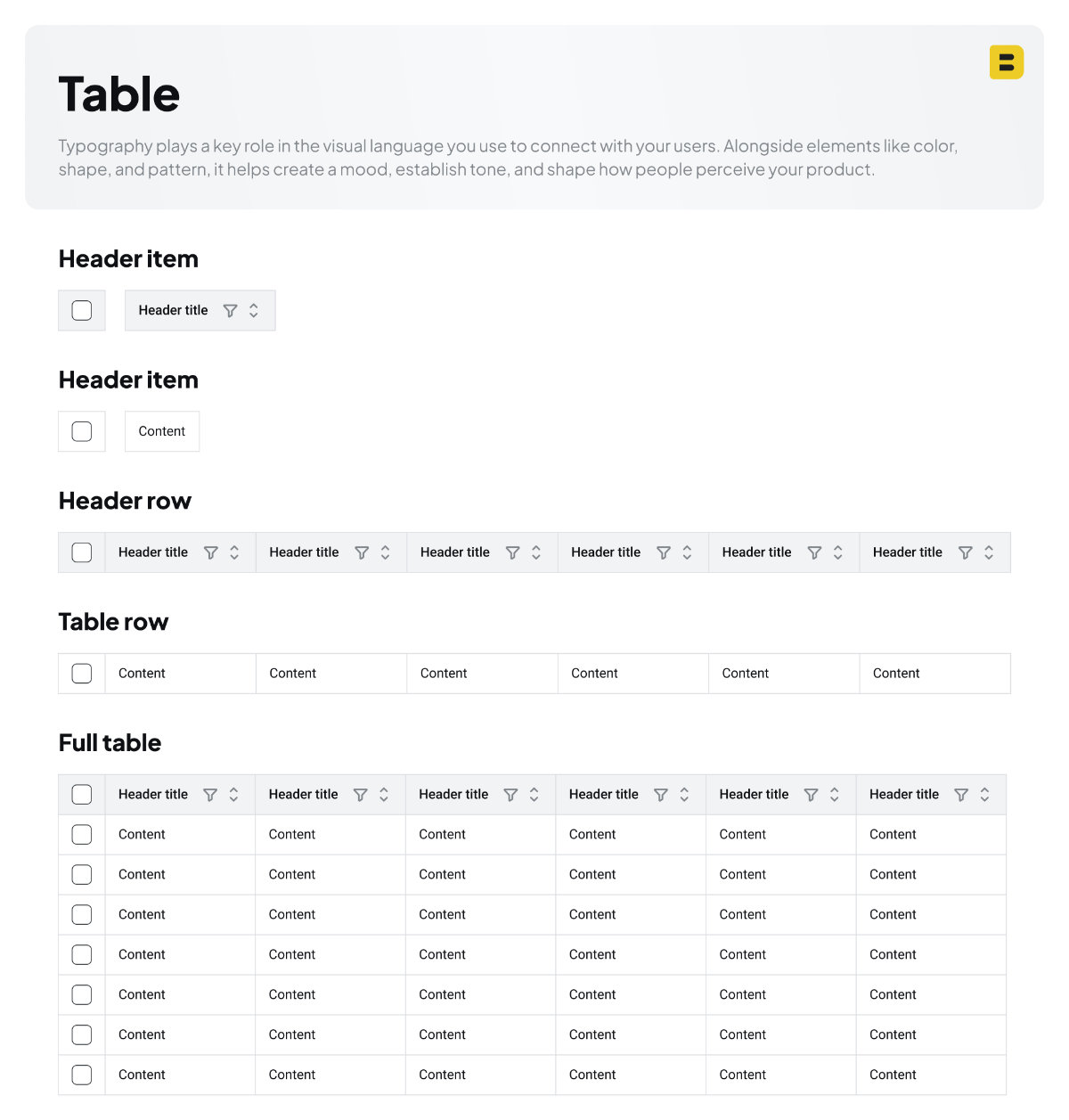This screenshot has width=1069, height=1120.
Task: Click the yellow B logo icon
Action: 1007,62
